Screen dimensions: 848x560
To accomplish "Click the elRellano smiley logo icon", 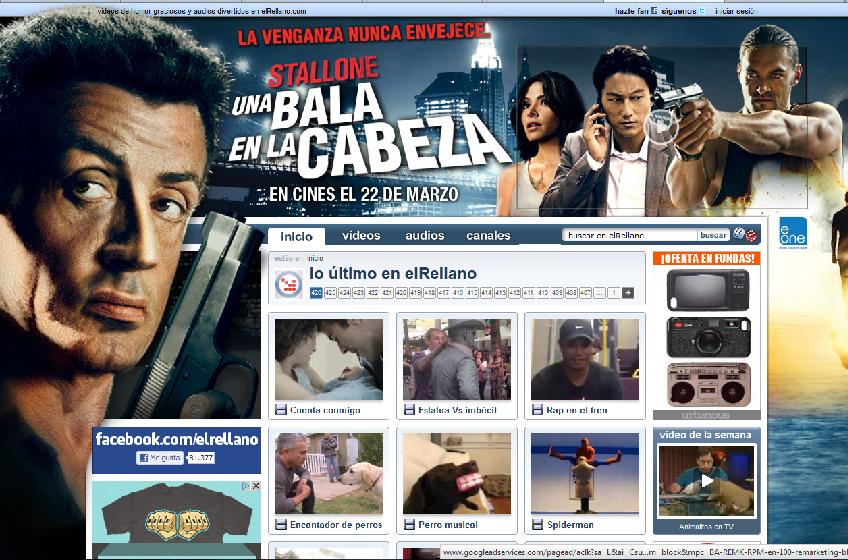I will [289, 284].
